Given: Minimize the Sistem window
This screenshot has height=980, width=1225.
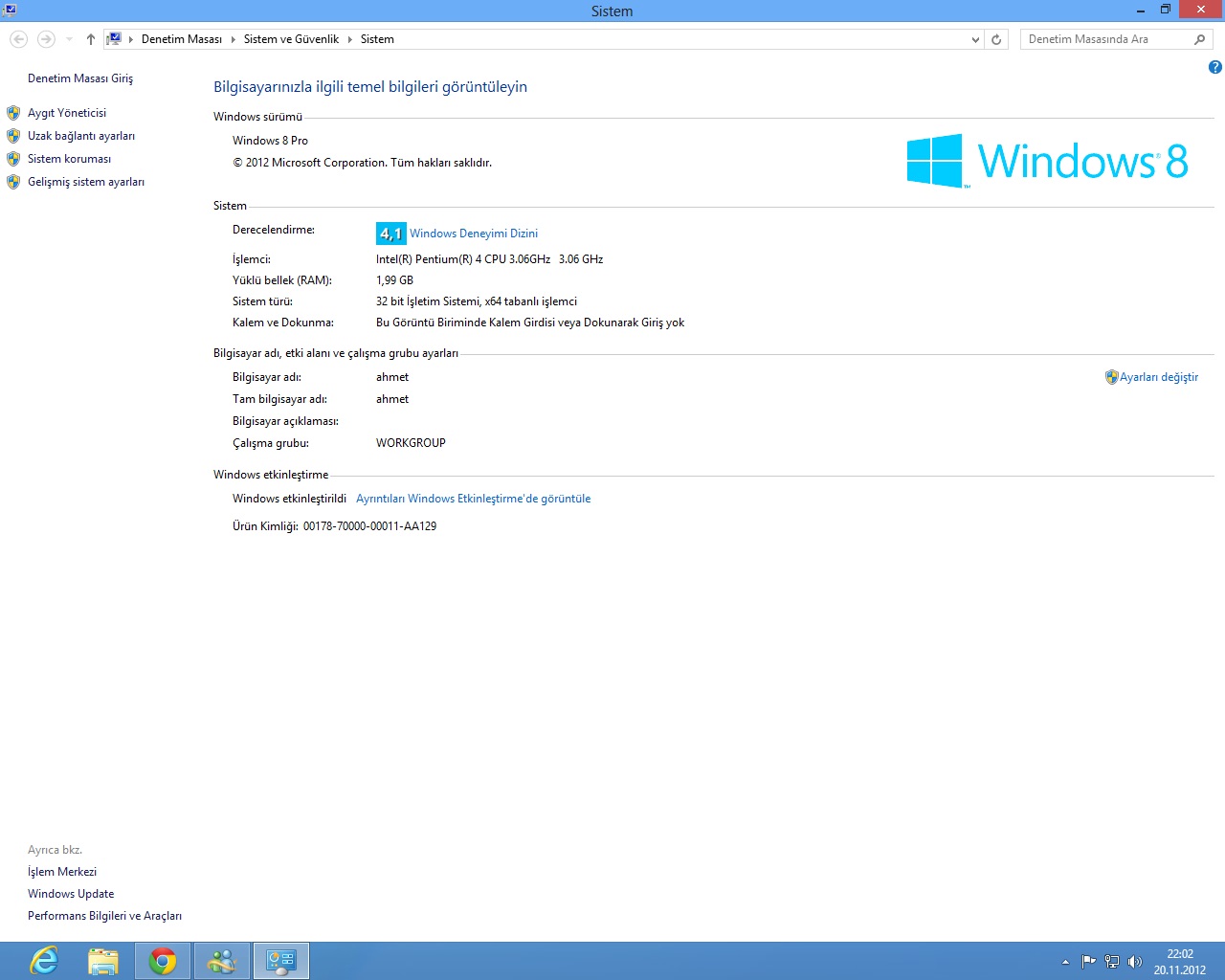Looking at the screenshot, I should click(1141, 10).
